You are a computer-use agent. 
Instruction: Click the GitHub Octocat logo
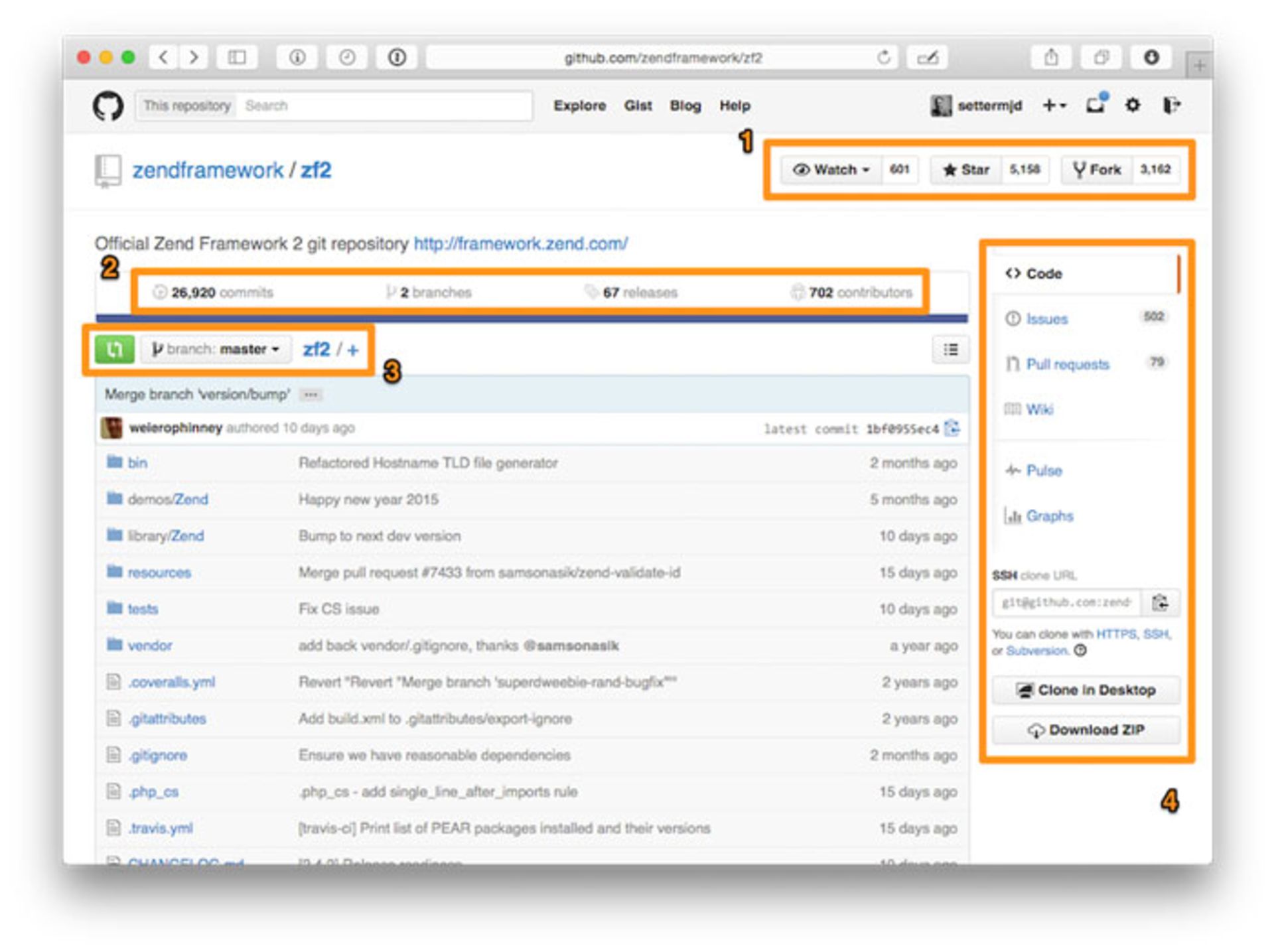108,105
